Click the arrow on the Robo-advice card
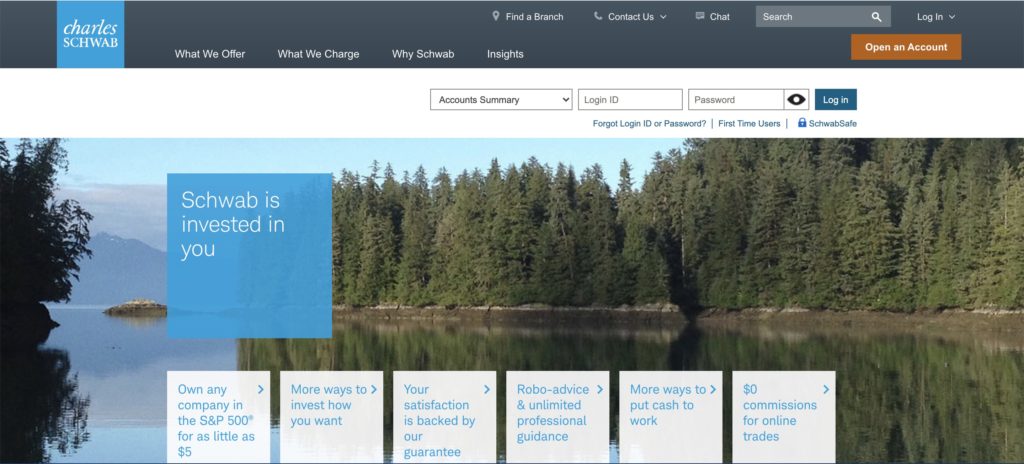 pyautogui.click(x=600, y=389)
